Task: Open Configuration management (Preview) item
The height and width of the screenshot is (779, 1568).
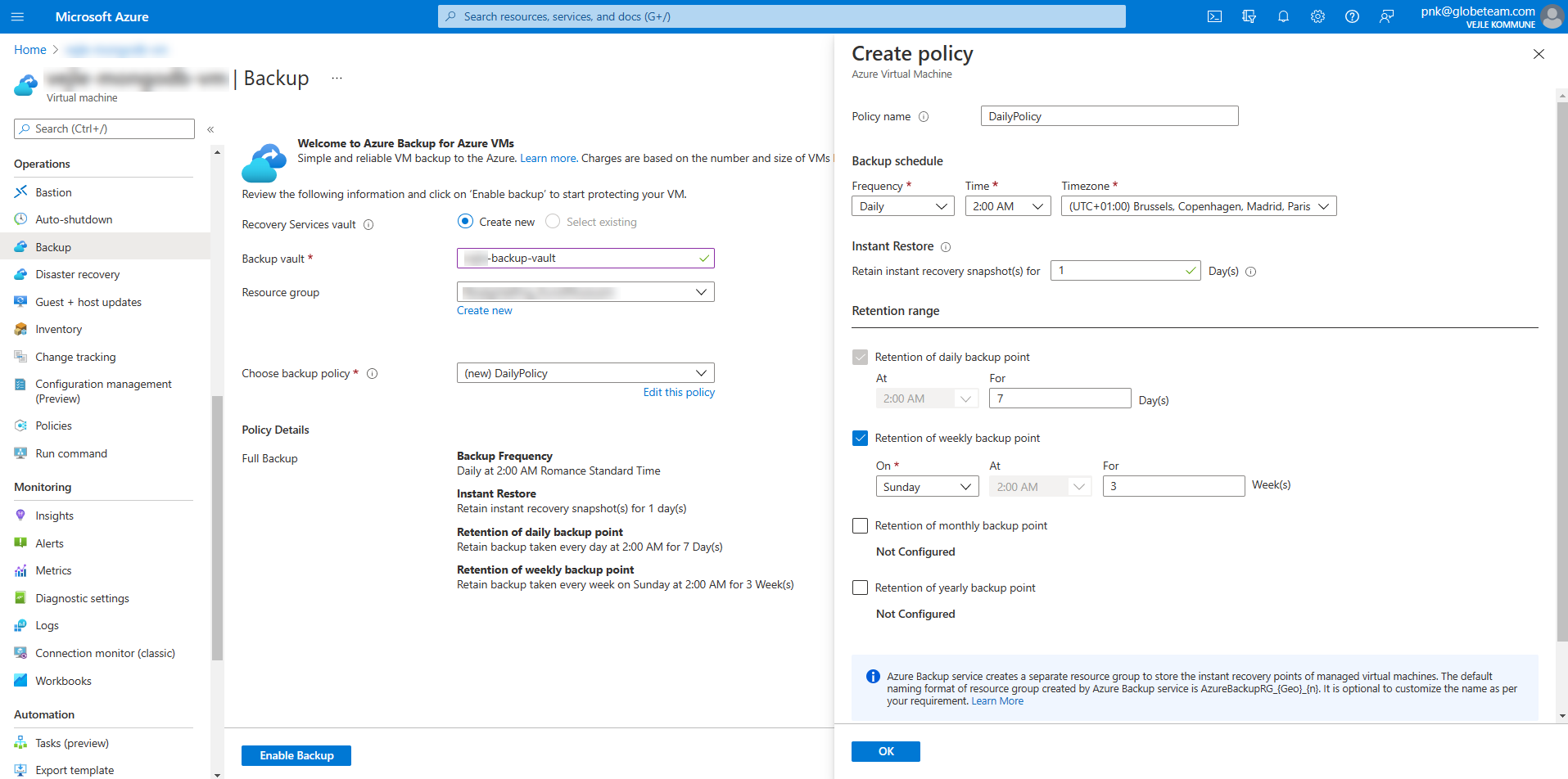Action: coord(105,391)
